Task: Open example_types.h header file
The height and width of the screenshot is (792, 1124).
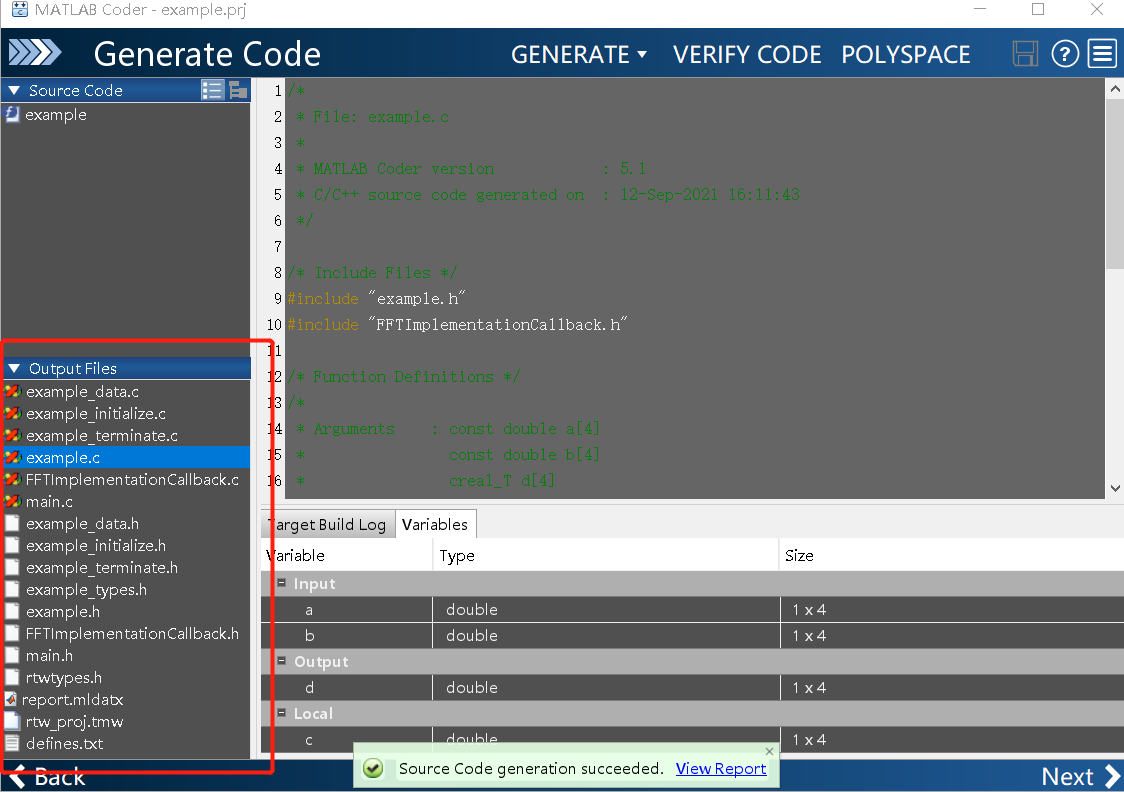Action: (x=86, y=590)
